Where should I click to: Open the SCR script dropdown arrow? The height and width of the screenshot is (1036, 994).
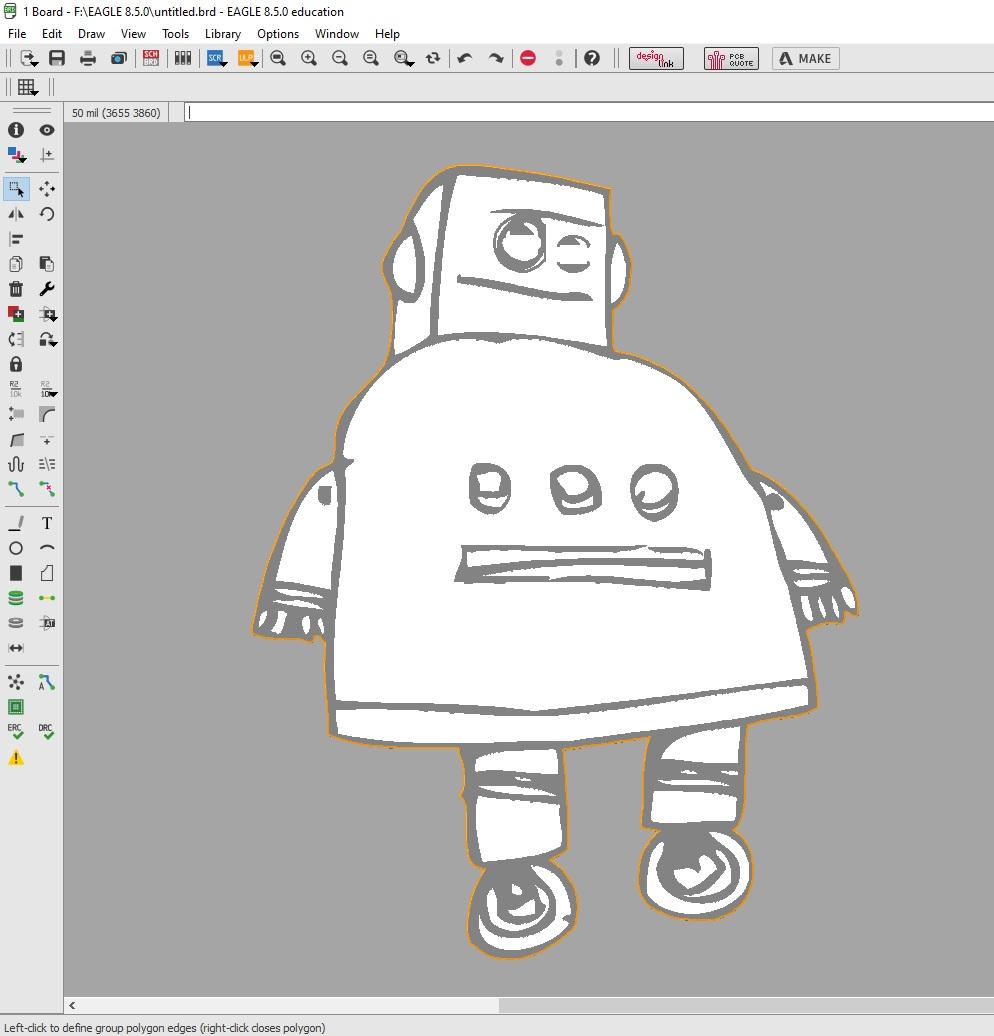click(x=224, y=64)
